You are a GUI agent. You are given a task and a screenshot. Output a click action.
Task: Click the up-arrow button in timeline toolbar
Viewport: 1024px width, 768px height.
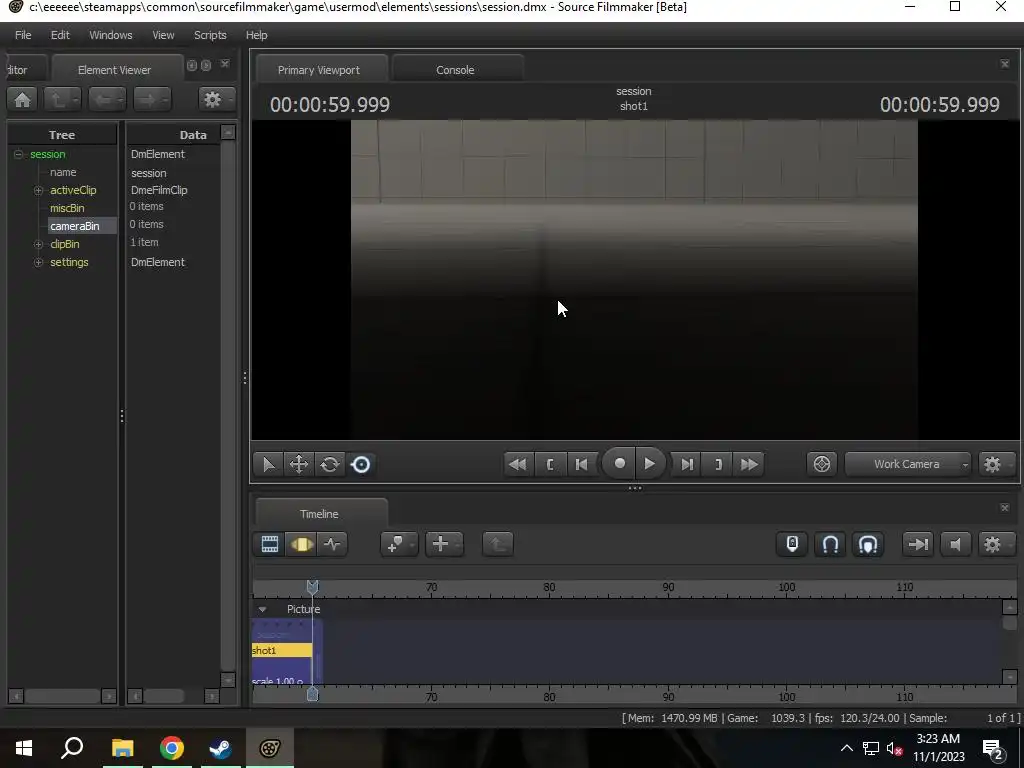[x=498, y=544]
